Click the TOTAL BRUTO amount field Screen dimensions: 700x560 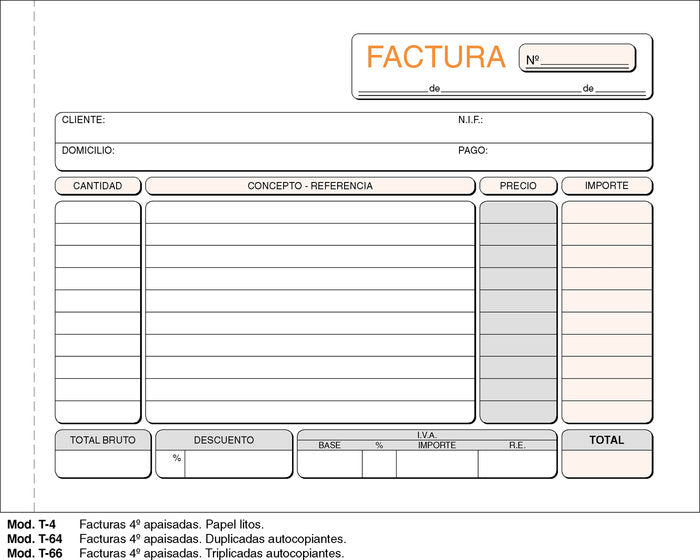(103, 464)
